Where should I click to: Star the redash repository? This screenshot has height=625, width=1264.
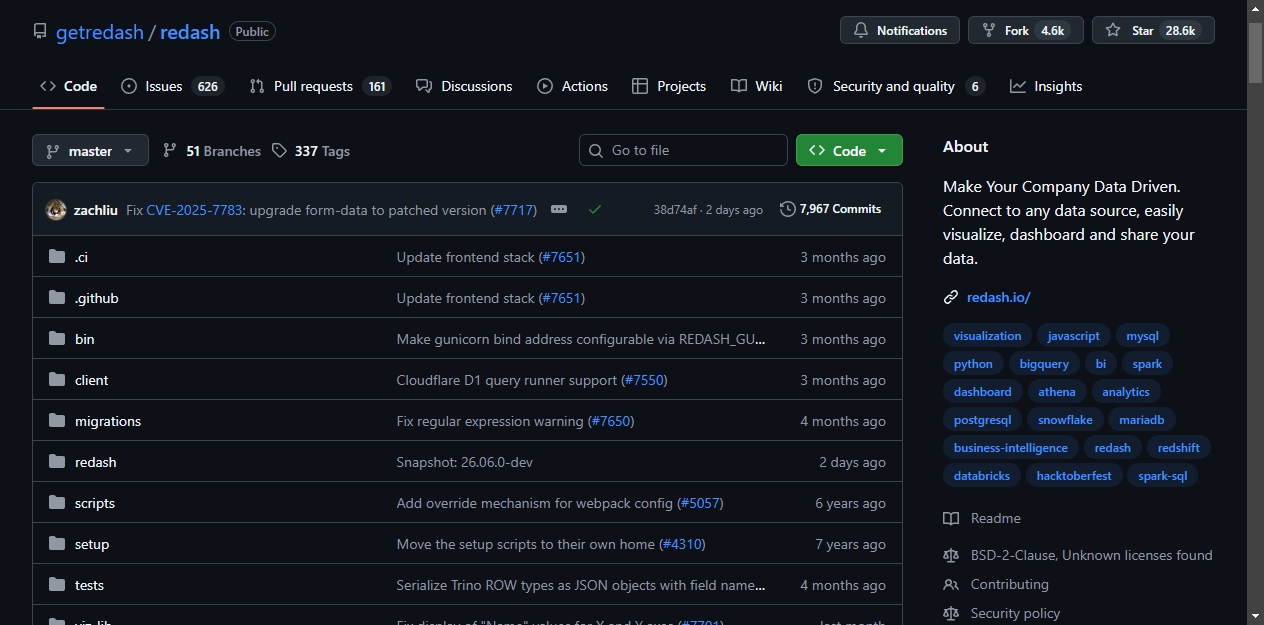(1153, 30)
